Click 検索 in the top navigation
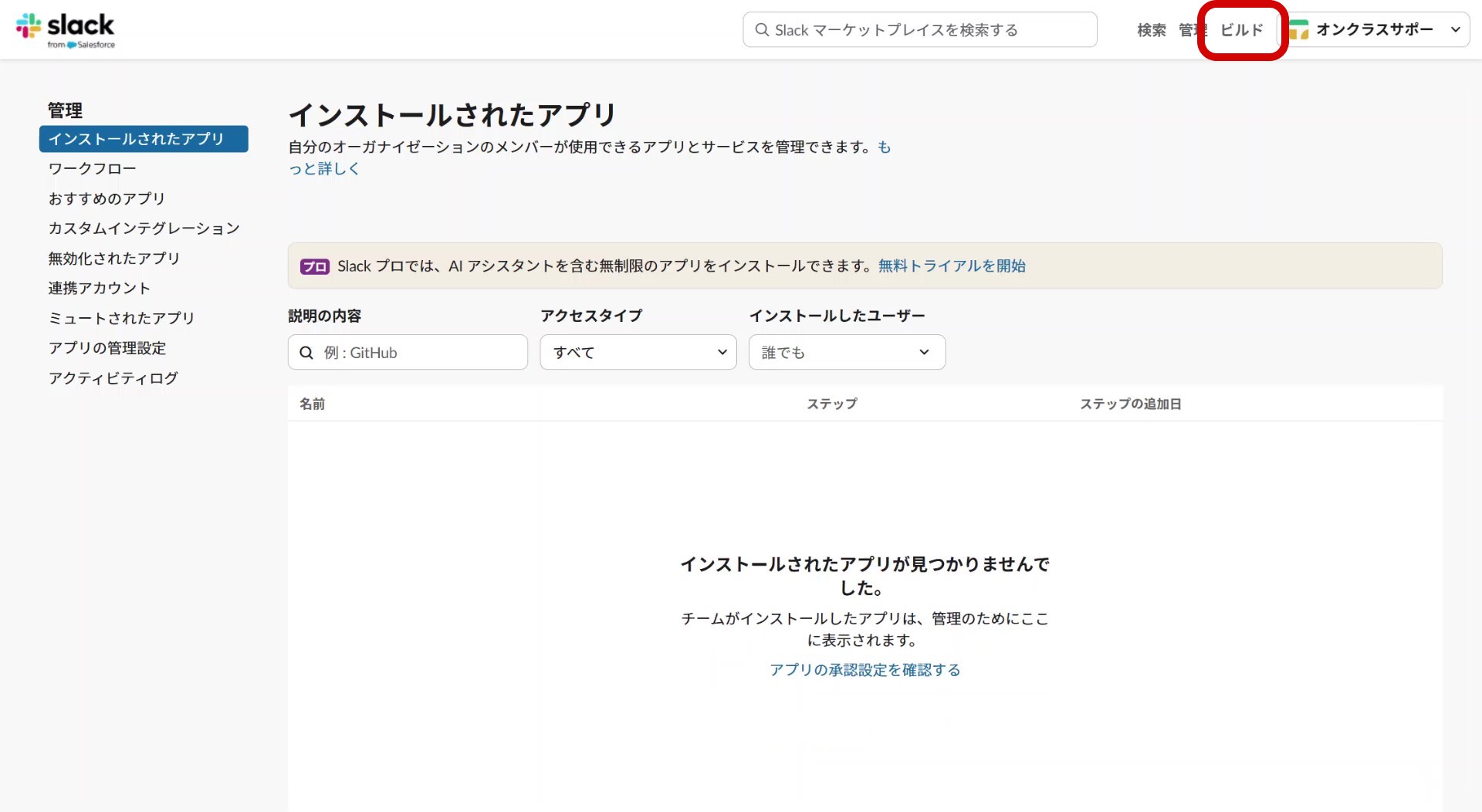This screenshot has width=1482, height=812. pyautogui.click(x=1151, y=30)
